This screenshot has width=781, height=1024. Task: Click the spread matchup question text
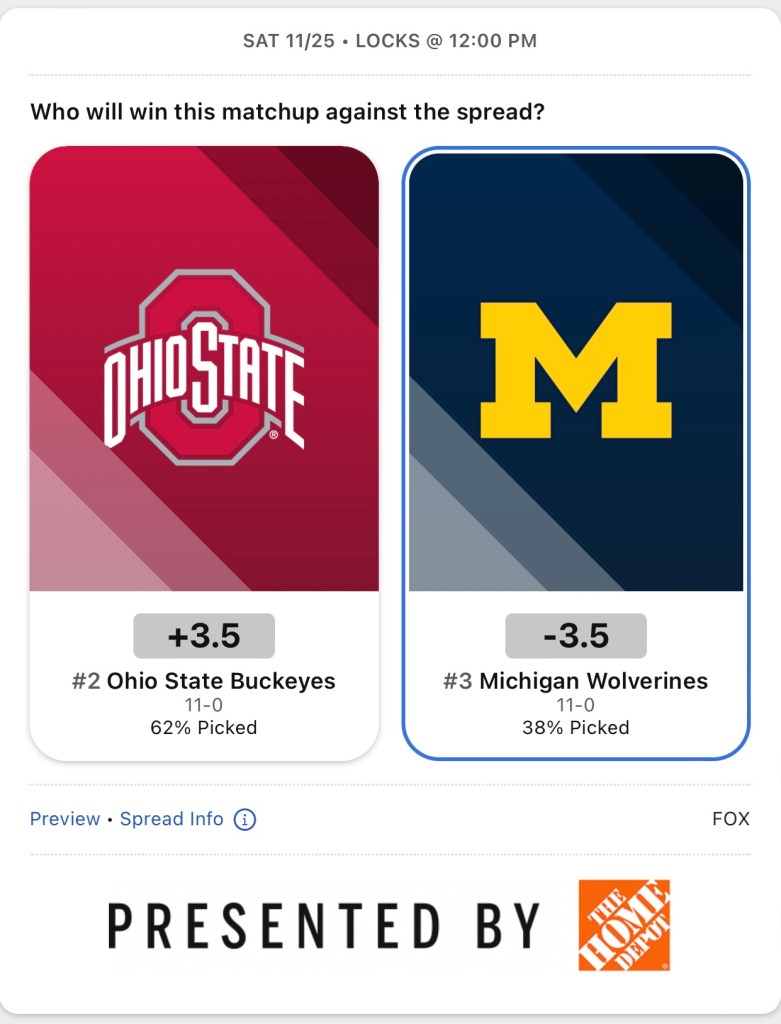[x=288, y=112]
